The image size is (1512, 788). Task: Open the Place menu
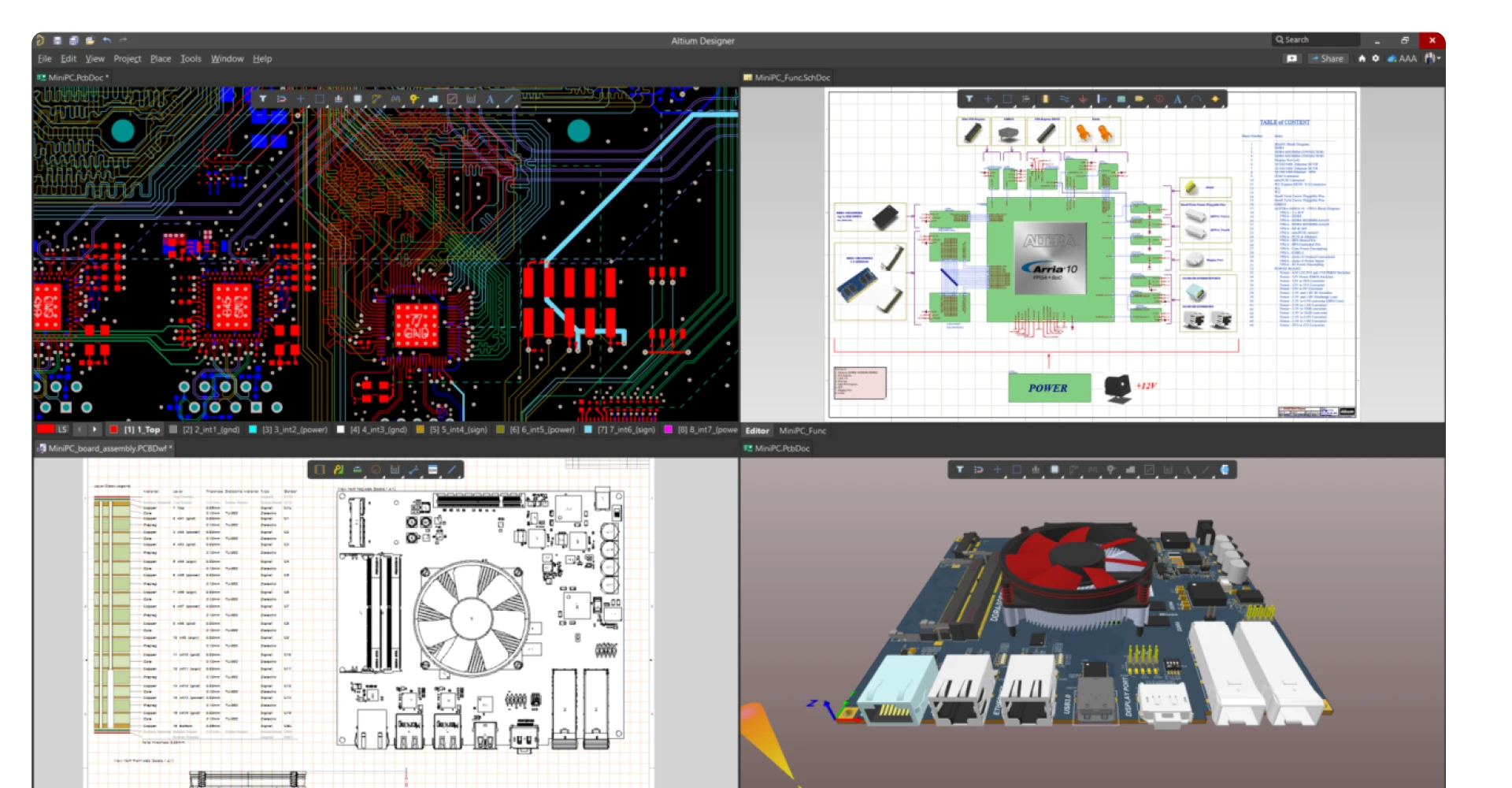click(x=161, y=58)
